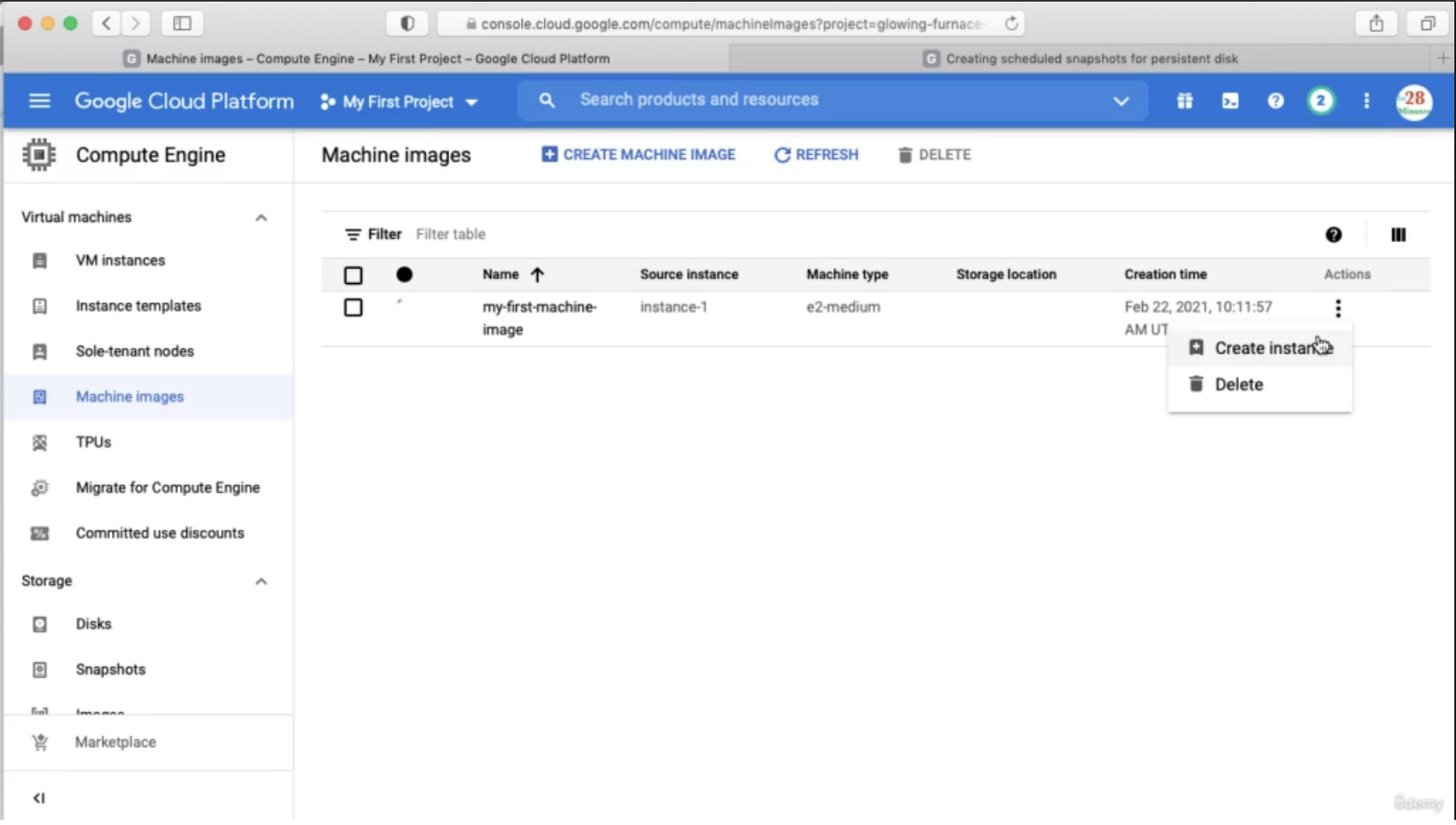Click the search magnifier icon

click(x=547, y=100)
